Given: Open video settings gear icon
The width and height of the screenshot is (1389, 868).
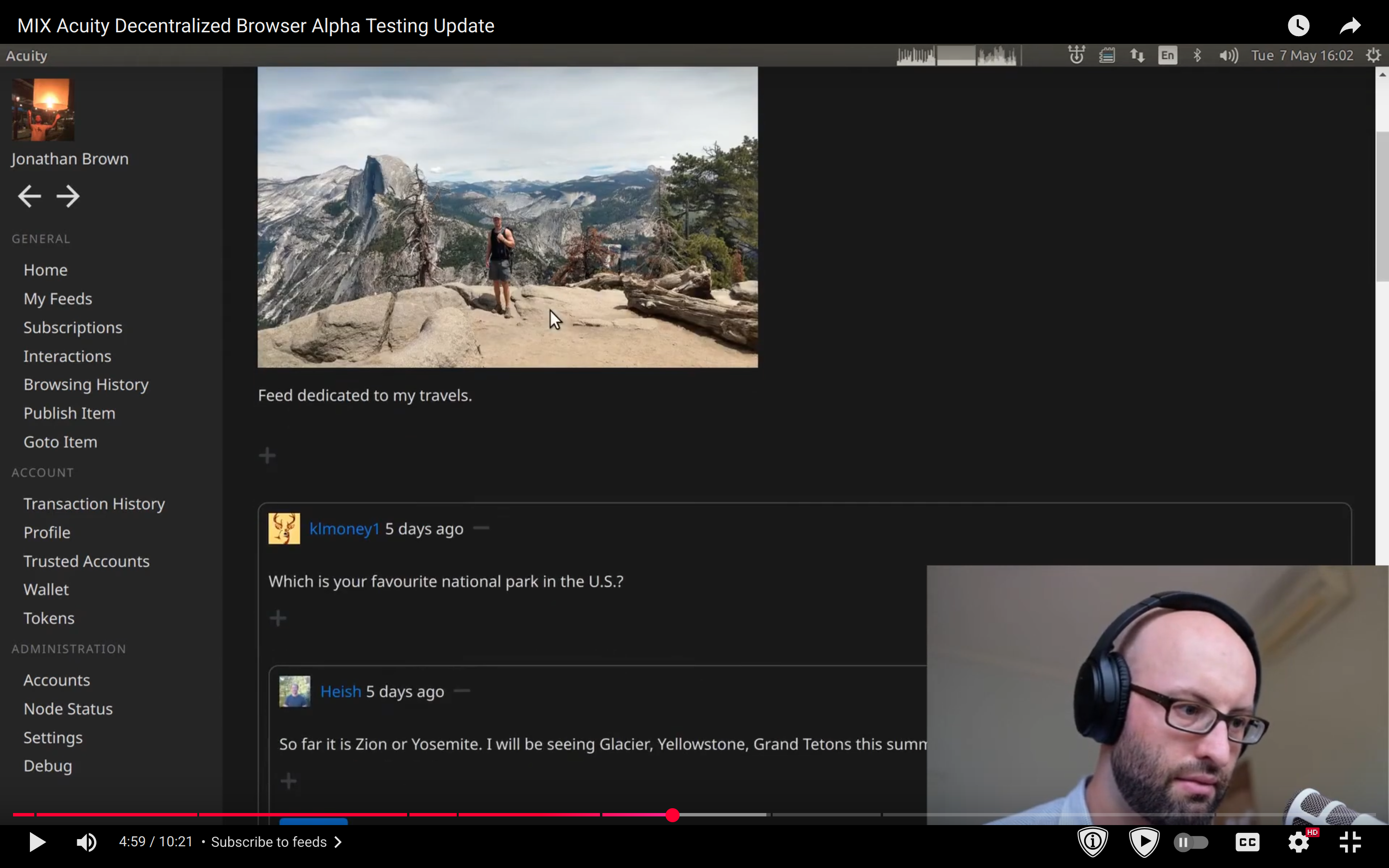Looking at the screenshot, I should pos(1298,842).
